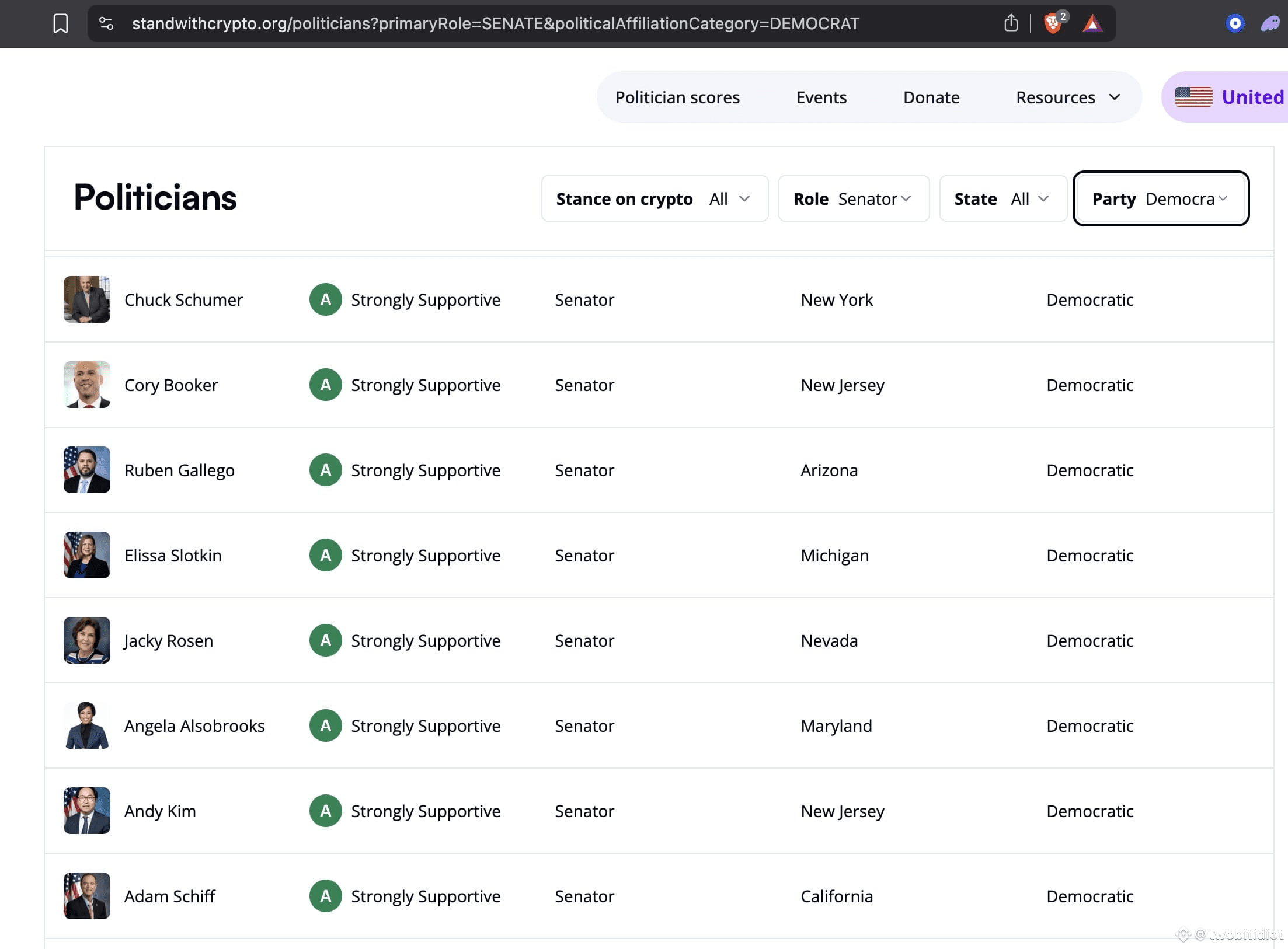This screenshot has width=1288, height=949.
Task: Open the blue circular extension icon
Action: (x=1235, y=23)
